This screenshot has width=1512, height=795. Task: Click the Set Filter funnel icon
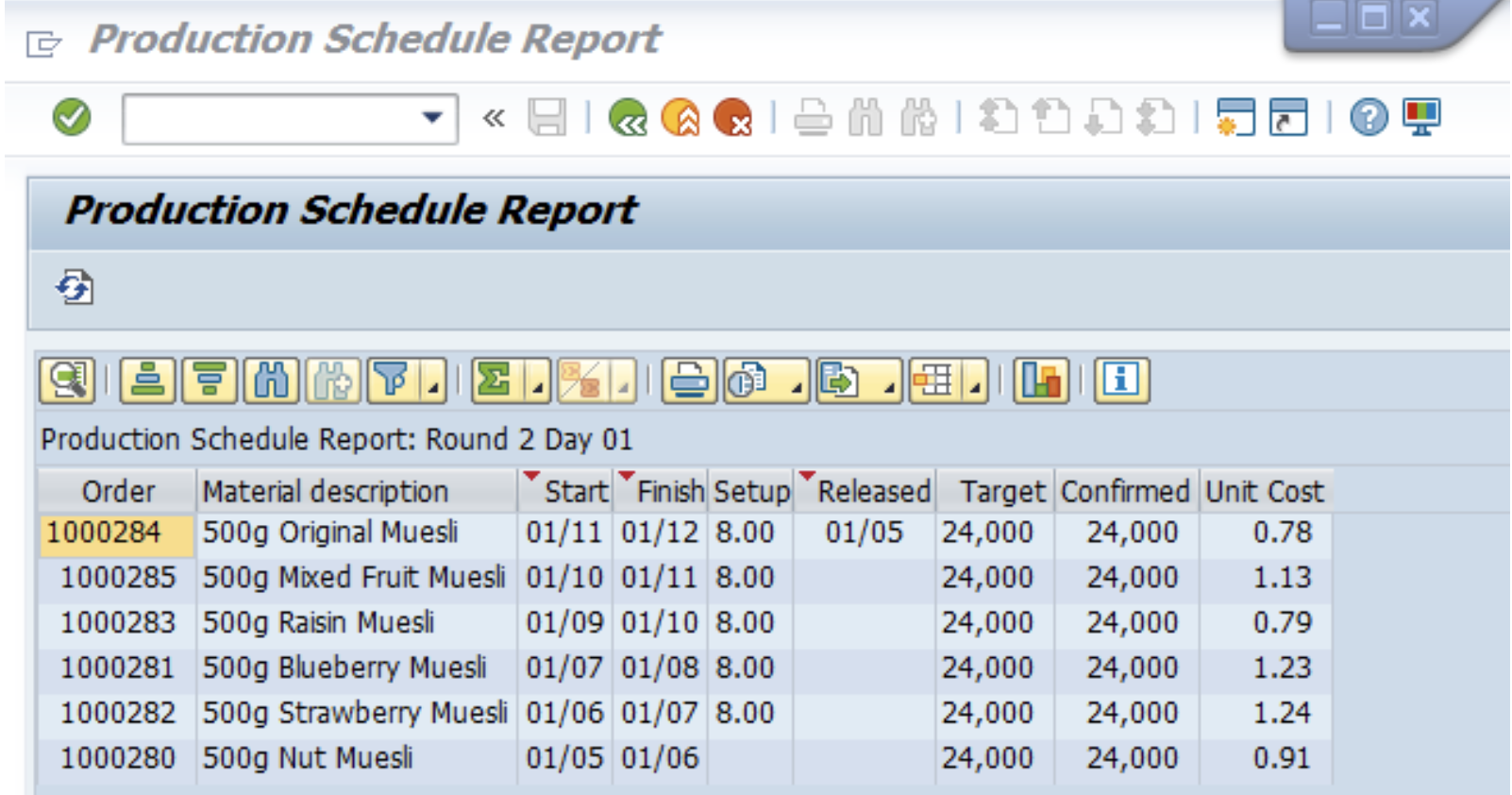[392, 381]
